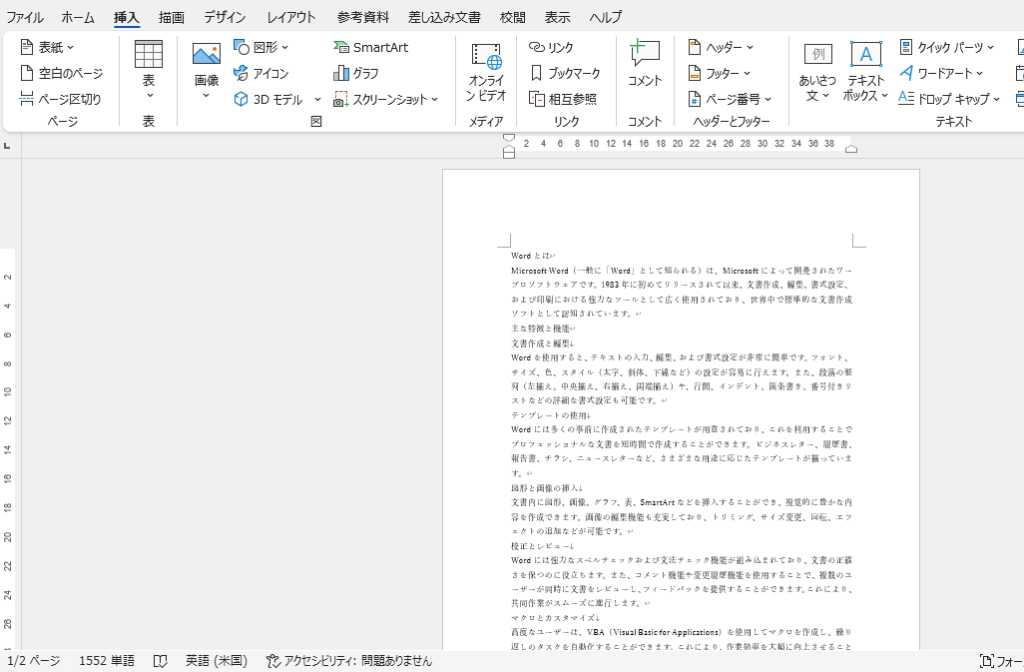Insert a SmartArt graphic
The width and height of the screenshot is (1024, 672).
[x=370, y=47]
